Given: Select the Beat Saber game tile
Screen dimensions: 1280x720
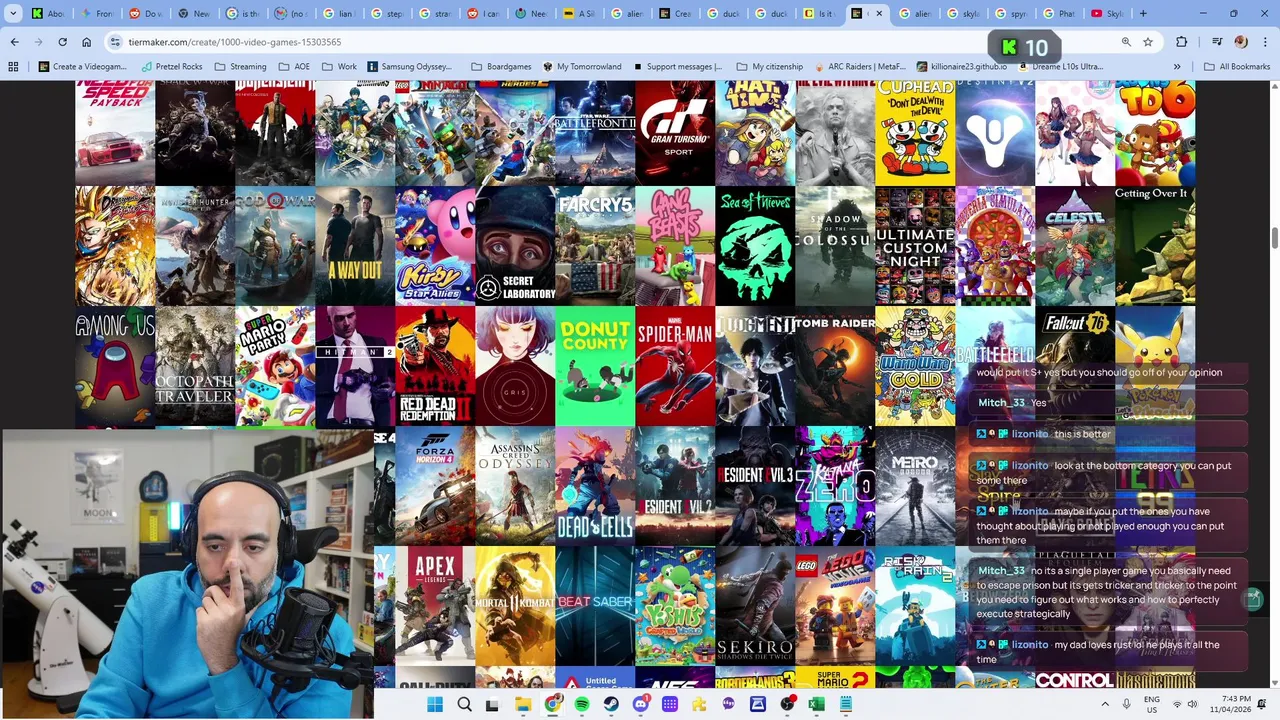Looking at the screenshot, I should click(x=595, y=606).
